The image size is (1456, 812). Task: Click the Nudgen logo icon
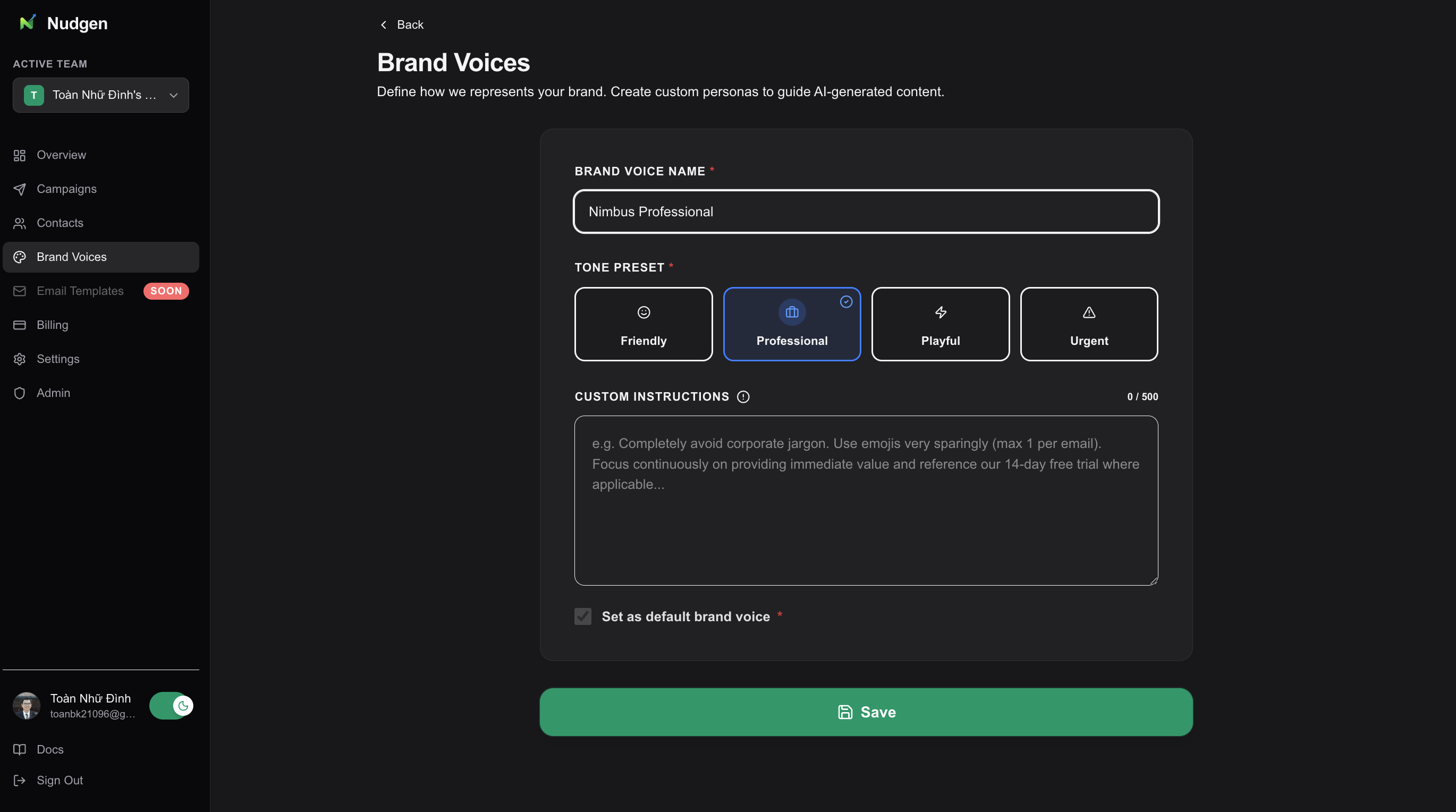click(27, 23)
